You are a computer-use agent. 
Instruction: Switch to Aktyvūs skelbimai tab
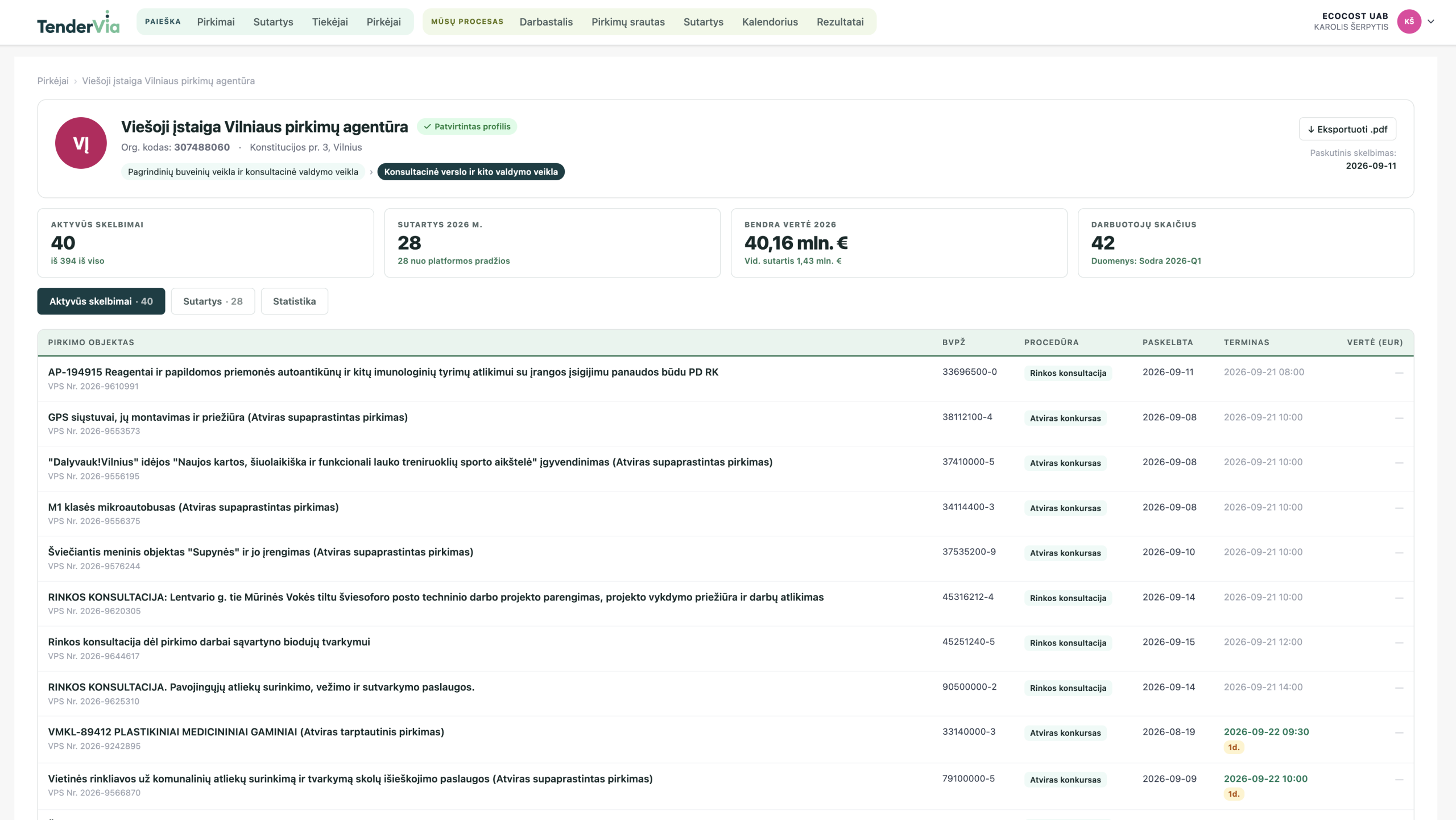[x=101, y=301]
